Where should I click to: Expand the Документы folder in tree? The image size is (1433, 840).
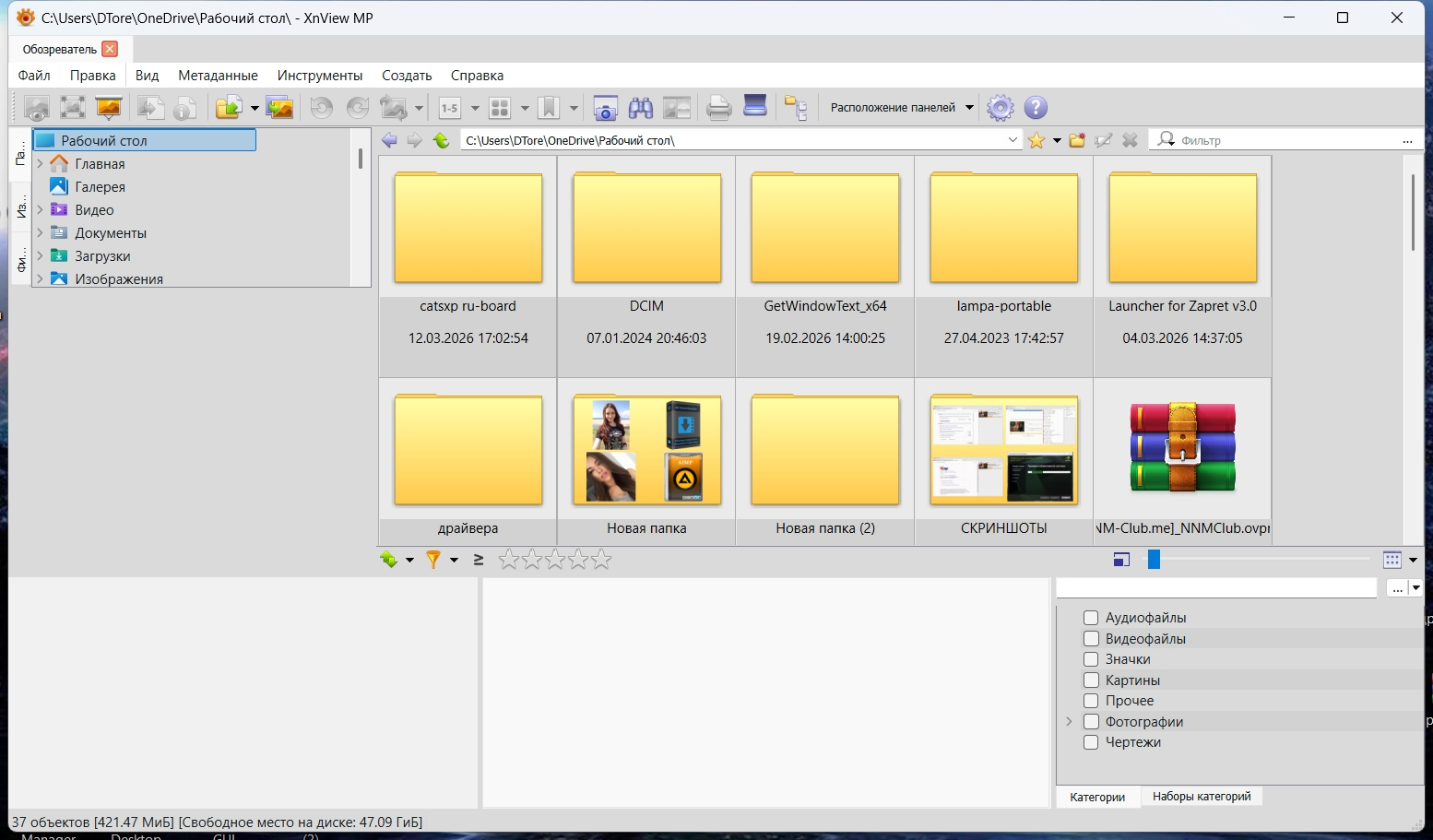pos(40,233)
